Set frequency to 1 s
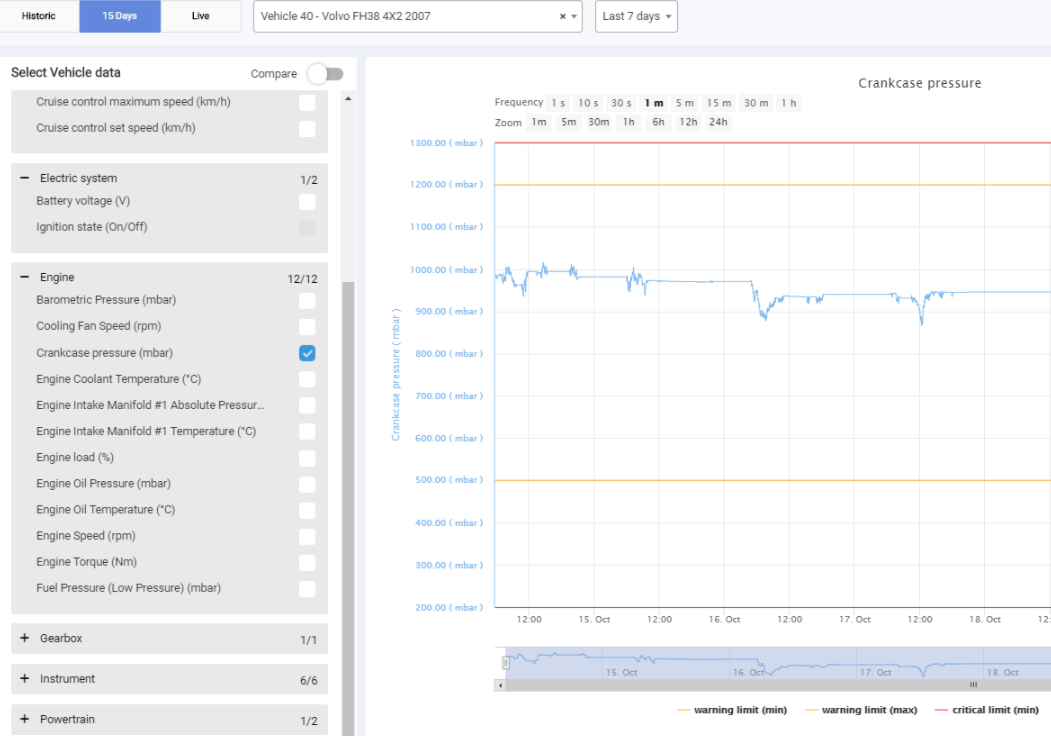 (558, 103)
